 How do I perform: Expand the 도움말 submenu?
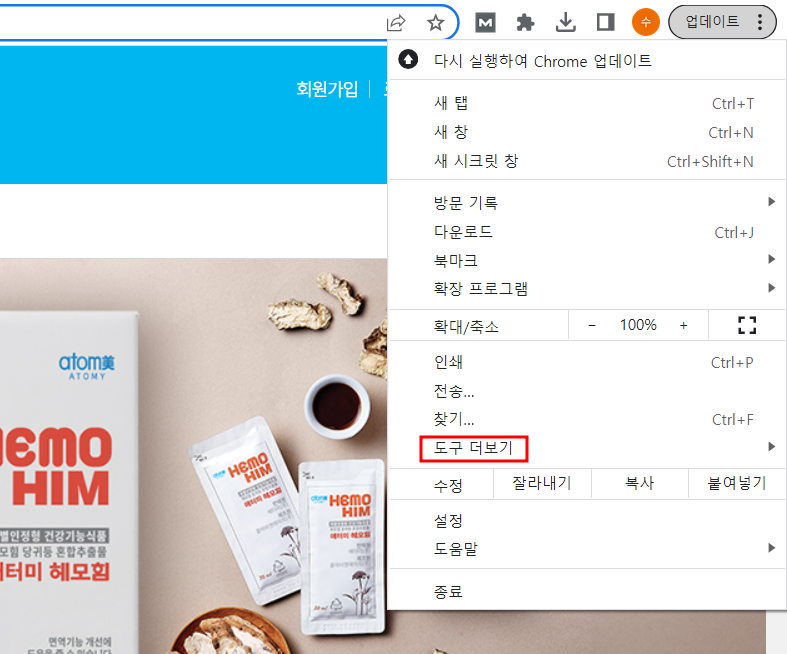coord(586,549)
